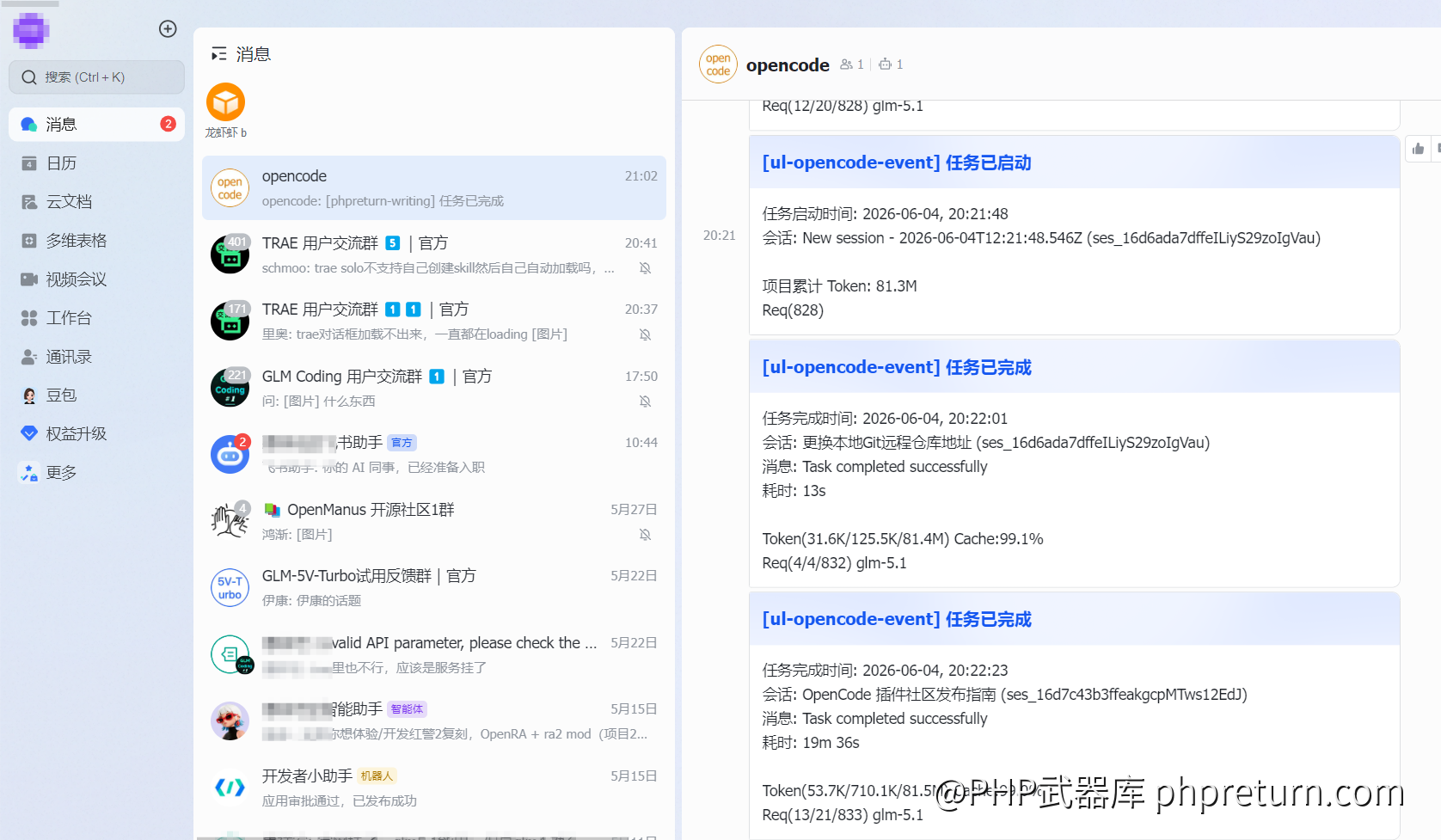The image size is (1441, 840).
Task: Click the search box (Ctrl+K)
Action: pyautogui.click(x=96, y=77)
